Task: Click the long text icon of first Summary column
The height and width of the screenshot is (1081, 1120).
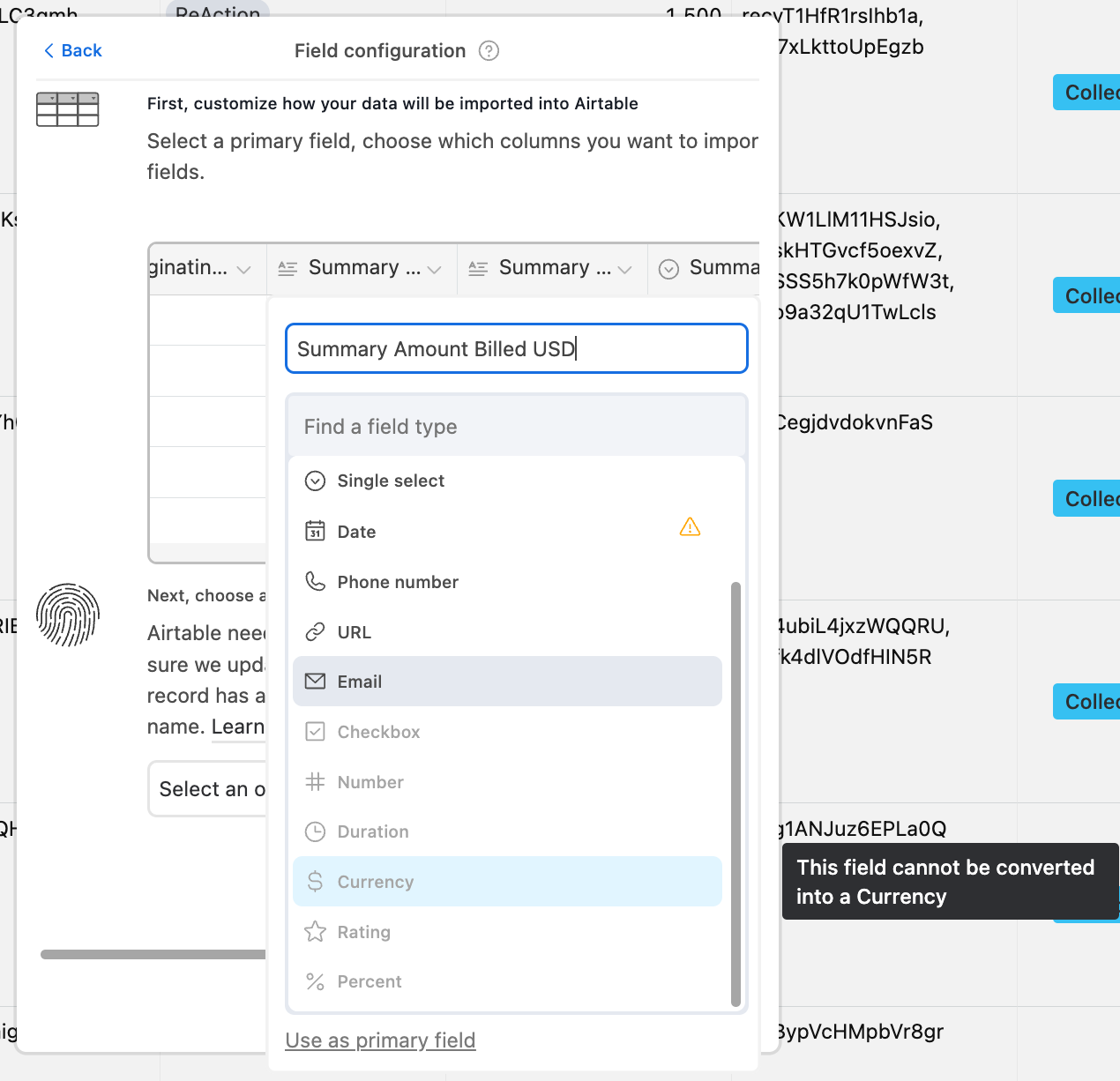Action: [x=287, y=269]
